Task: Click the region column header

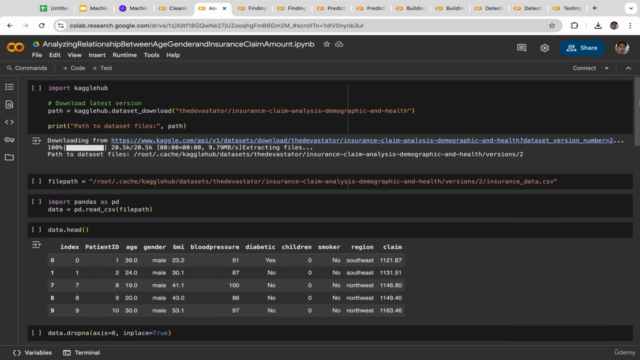Action: tap(362, 247)
